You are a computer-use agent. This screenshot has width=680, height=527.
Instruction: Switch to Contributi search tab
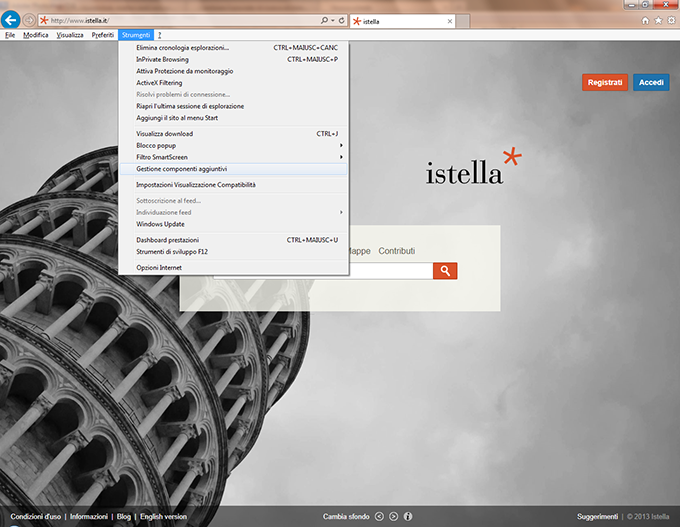pyautogui.click(x=396, y=251)
